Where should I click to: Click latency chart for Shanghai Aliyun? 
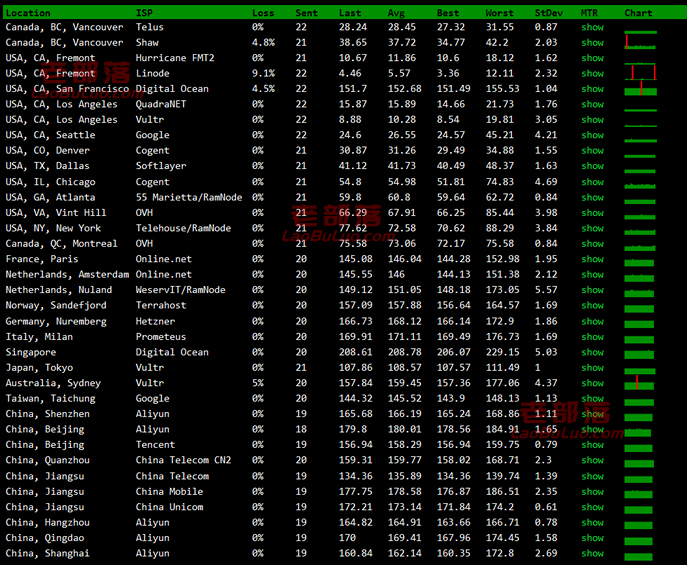[638, 556]
